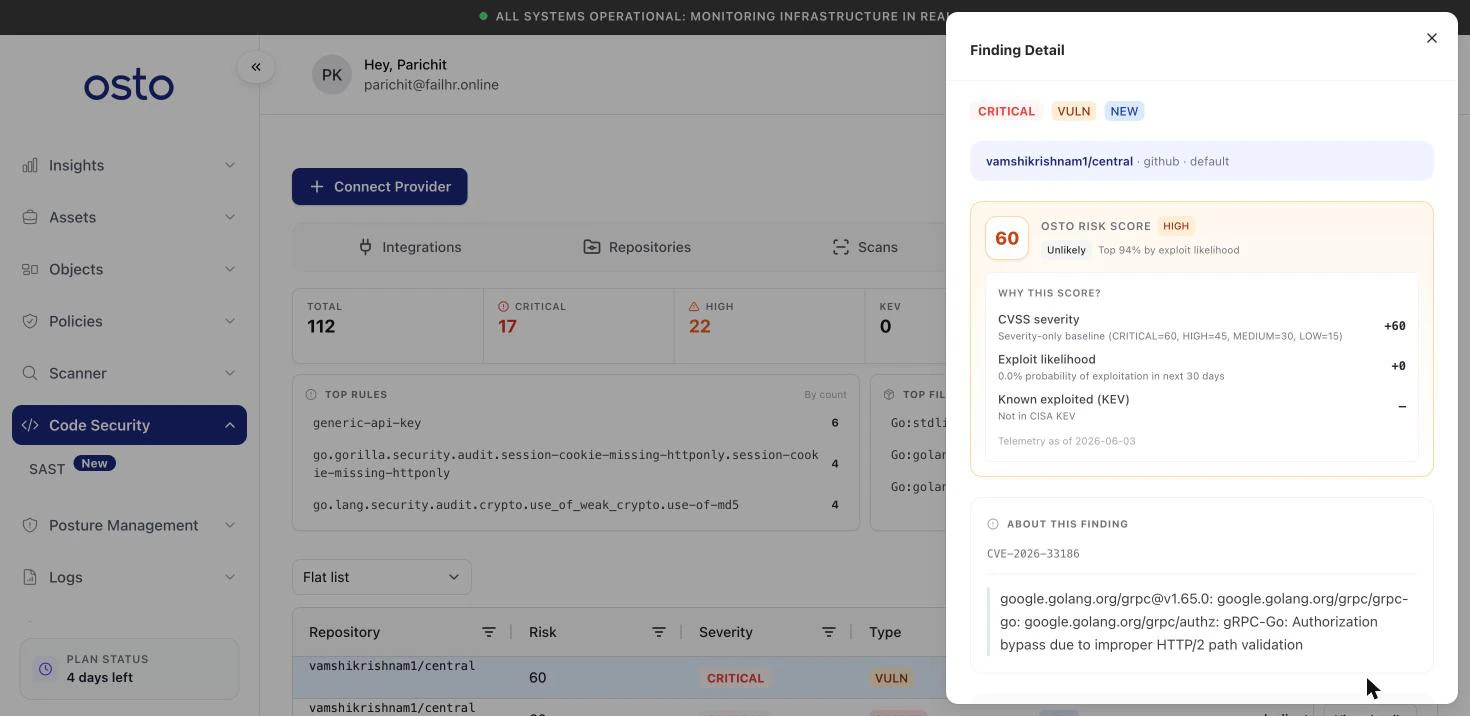1470x716 pixels.
Task: Click the Top Rules info icon
Action: click(311, 395)
